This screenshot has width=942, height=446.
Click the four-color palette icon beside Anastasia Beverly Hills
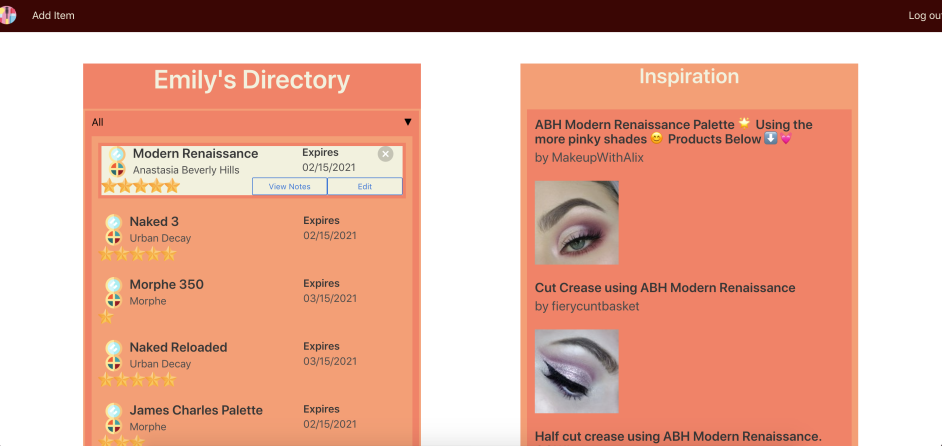[x=117, y=170]
